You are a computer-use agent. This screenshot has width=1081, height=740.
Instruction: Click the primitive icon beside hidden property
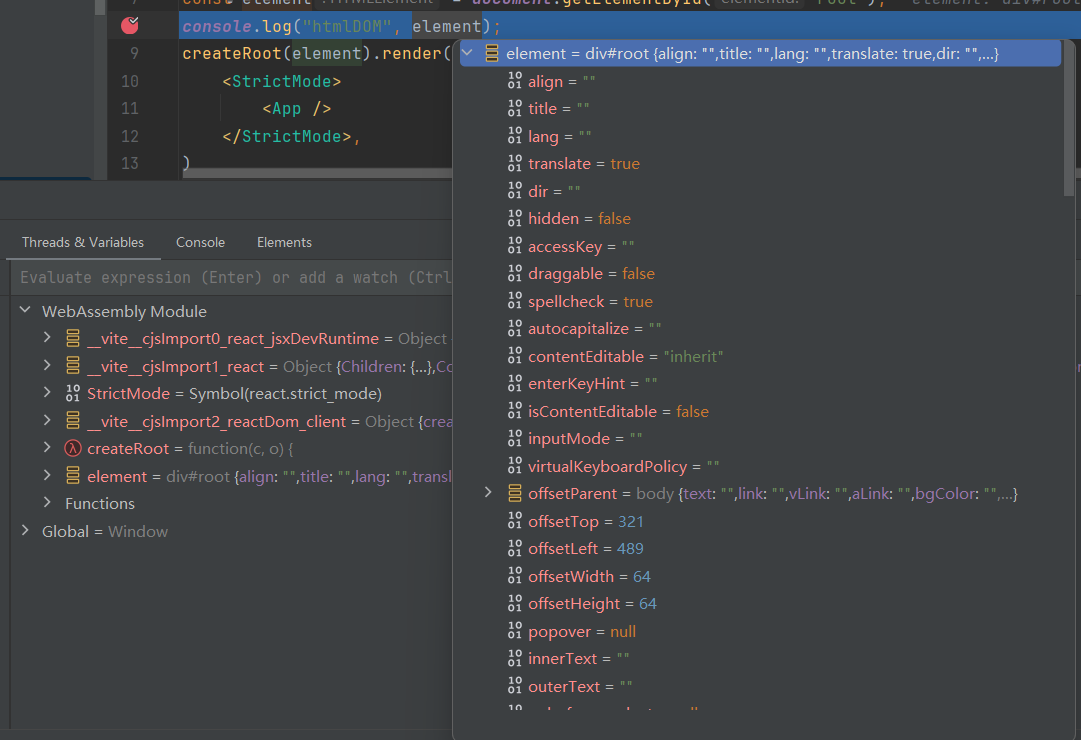[514, 219]
